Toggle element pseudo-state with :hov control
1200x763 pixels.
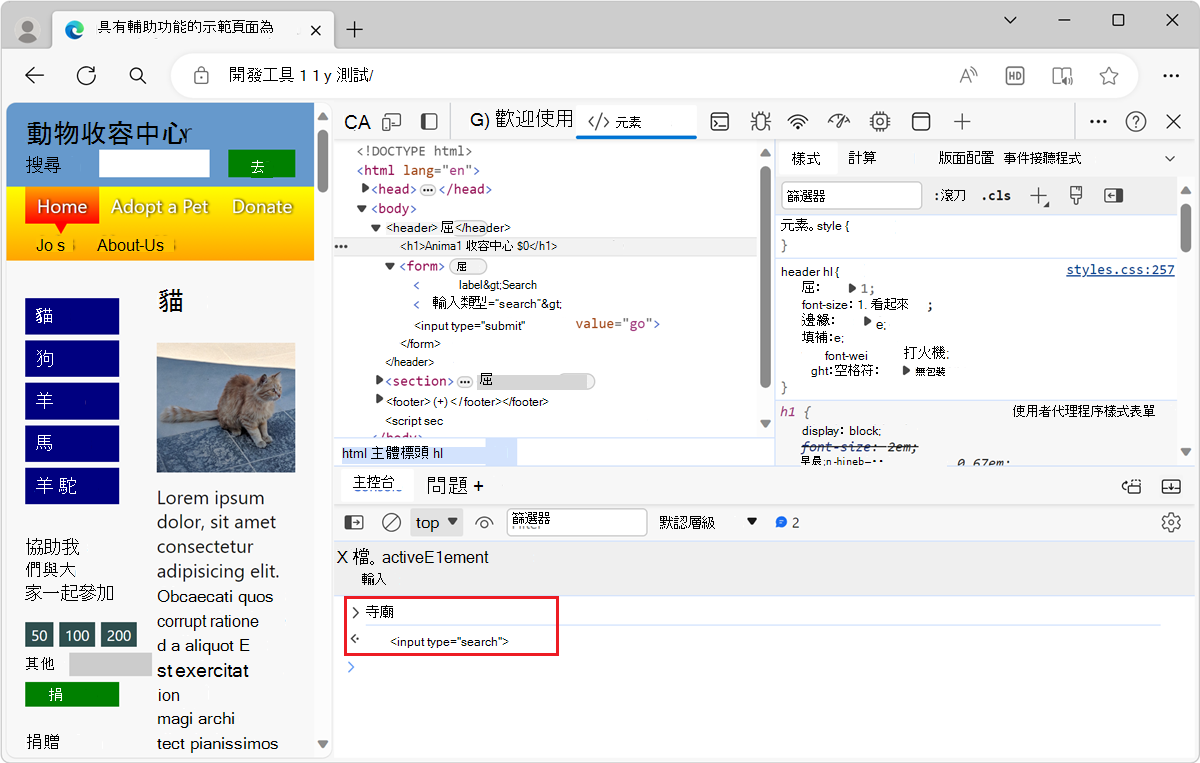pyautogui.click(x=948, y=195)
